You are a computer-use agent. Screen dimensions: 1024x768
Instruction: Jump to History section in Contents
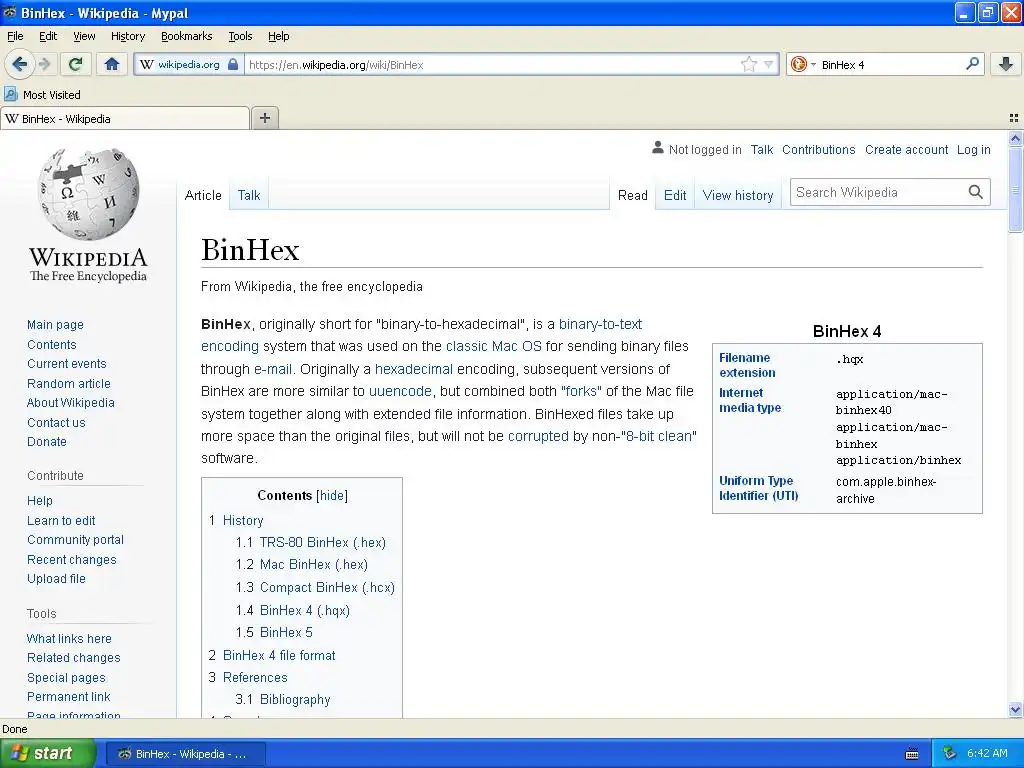click(243, 520)
